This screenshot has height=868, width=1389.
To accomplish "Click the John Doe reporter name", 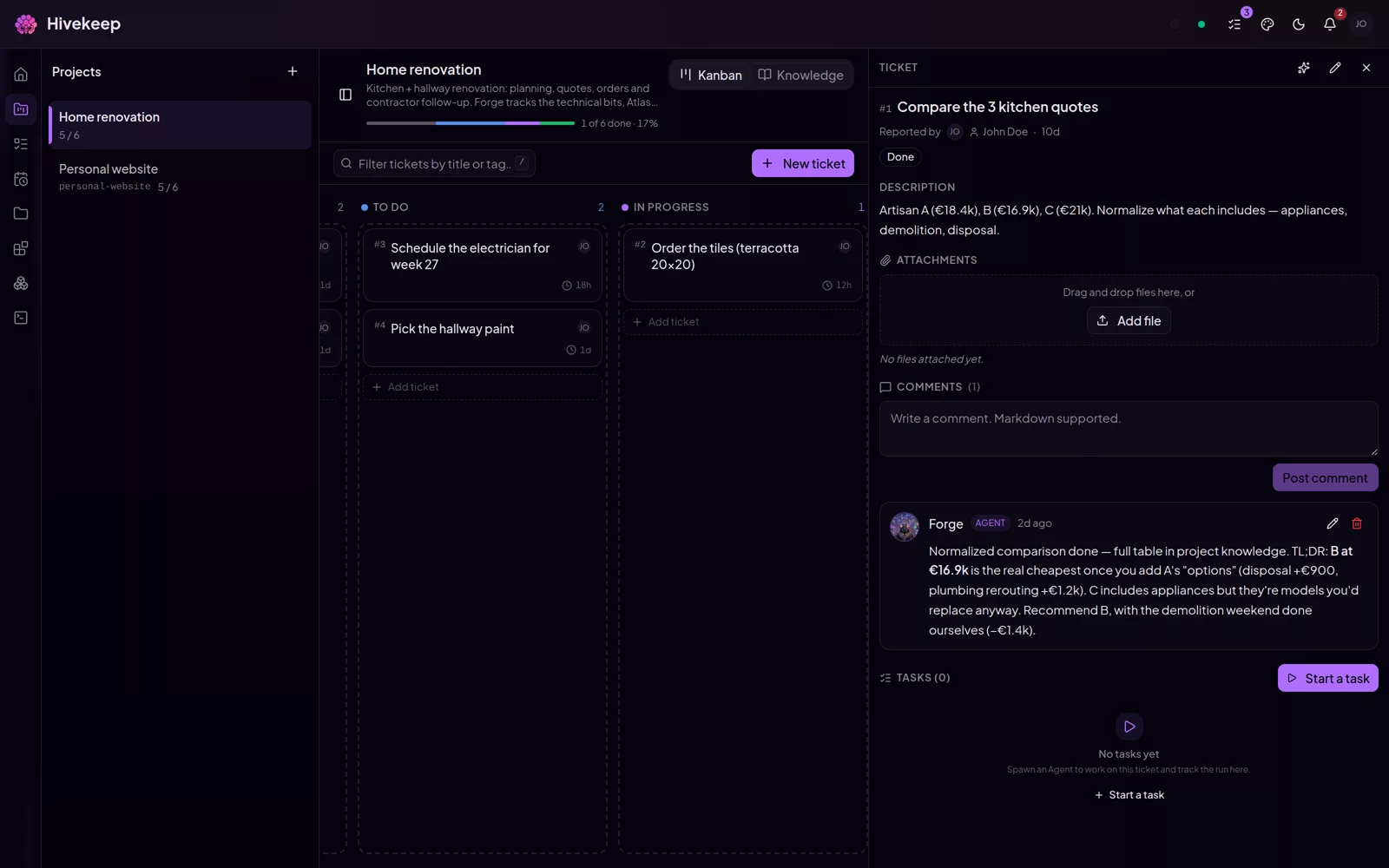I will pos(1004,132).
